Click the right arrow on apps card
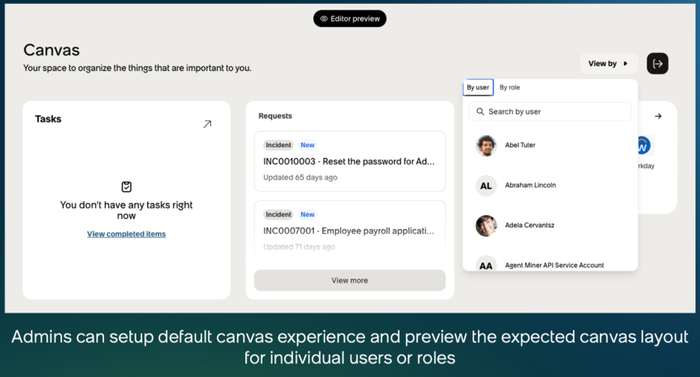 658,116
